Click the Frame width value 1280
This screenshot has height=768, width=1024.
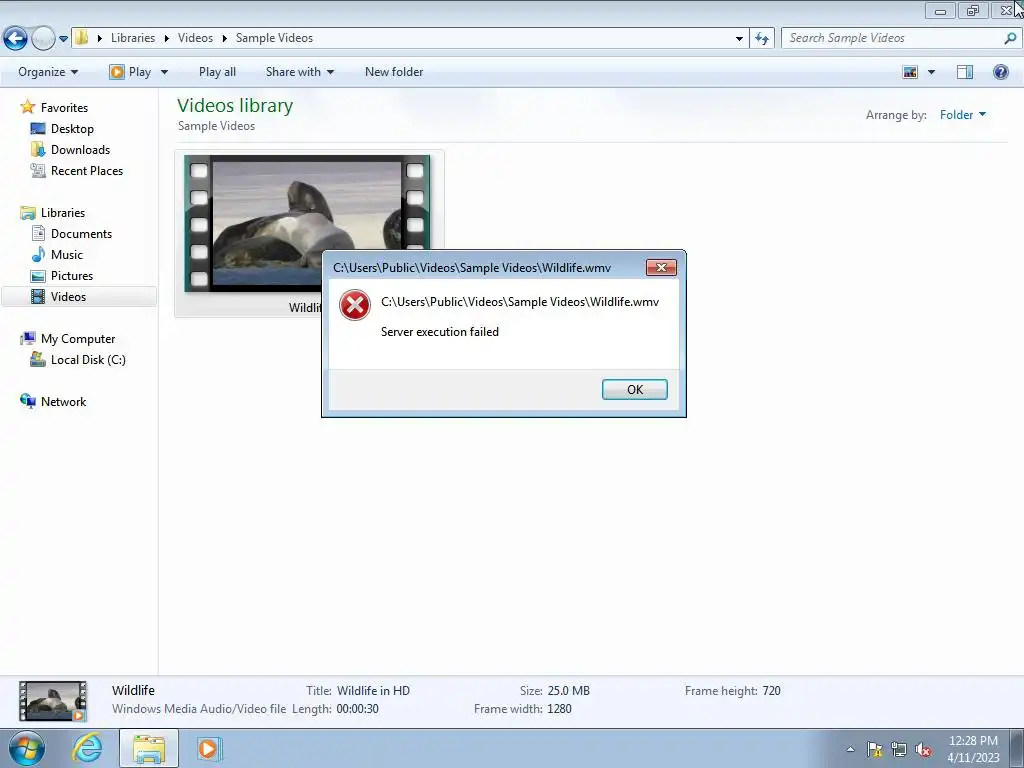coord(559,709)
